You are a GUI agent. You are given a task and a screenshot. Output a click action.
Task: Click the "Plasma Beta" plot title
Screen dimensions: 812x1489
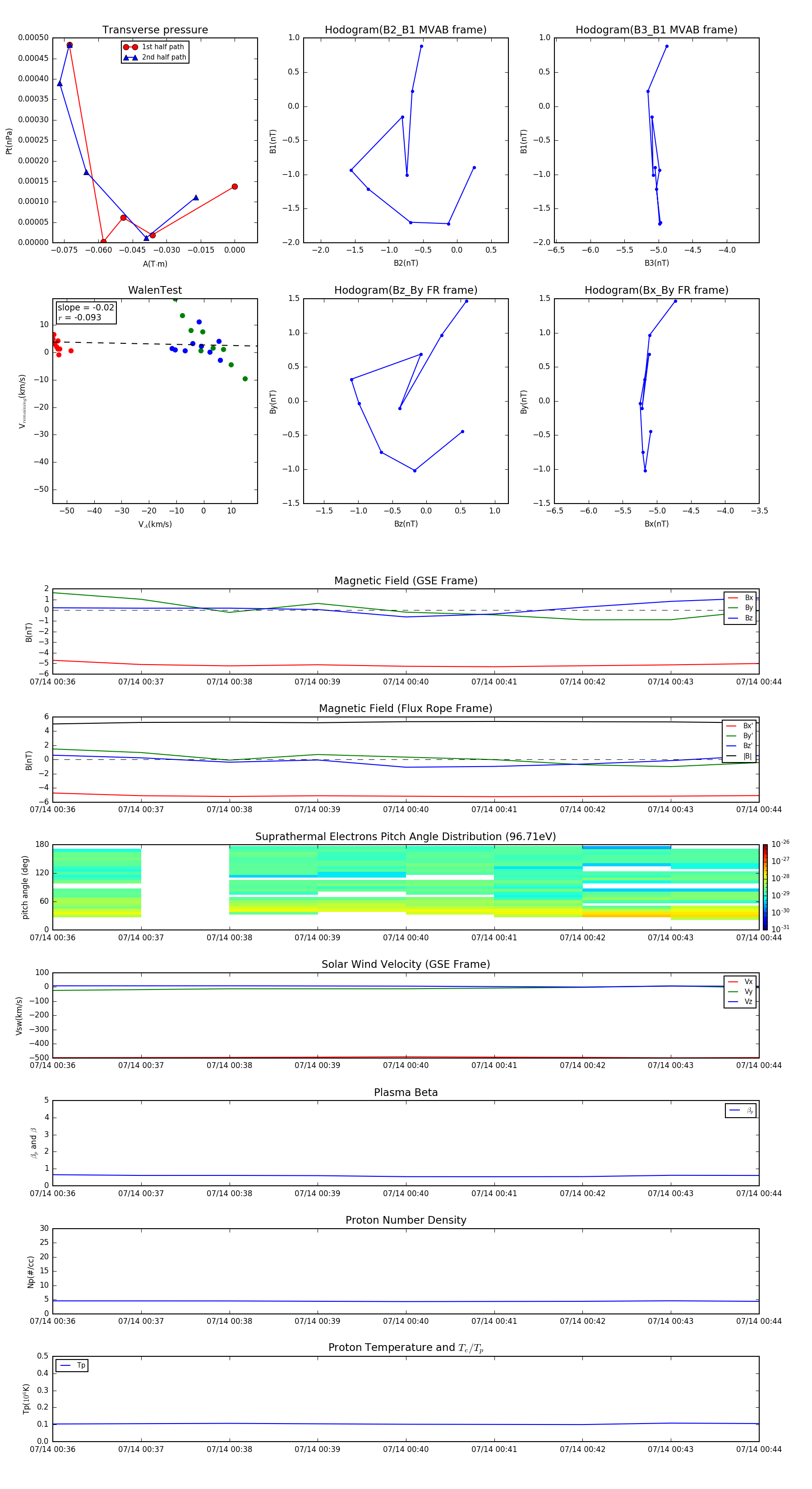click(406, 1093)
